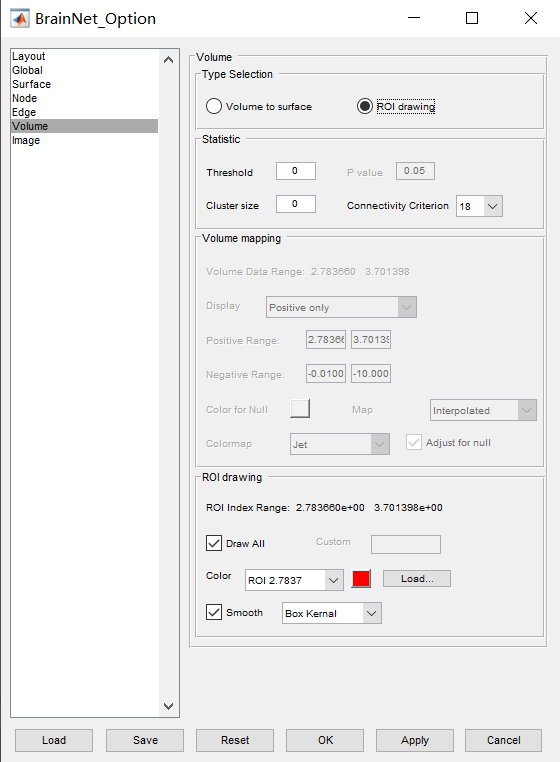Select Volume in the options list
The image size is (560, 762).
click(84, 126)
